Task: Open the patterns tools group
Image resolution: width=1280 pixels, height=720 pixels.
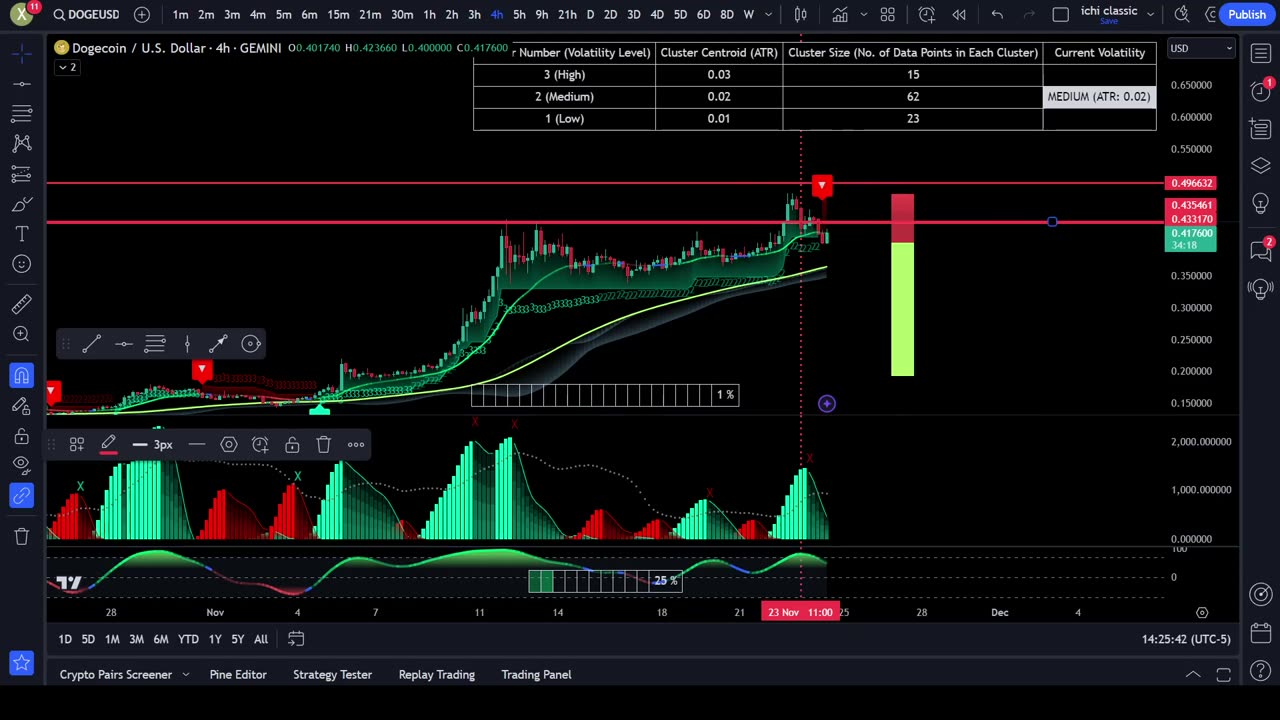Action: (x=21, y=144)
